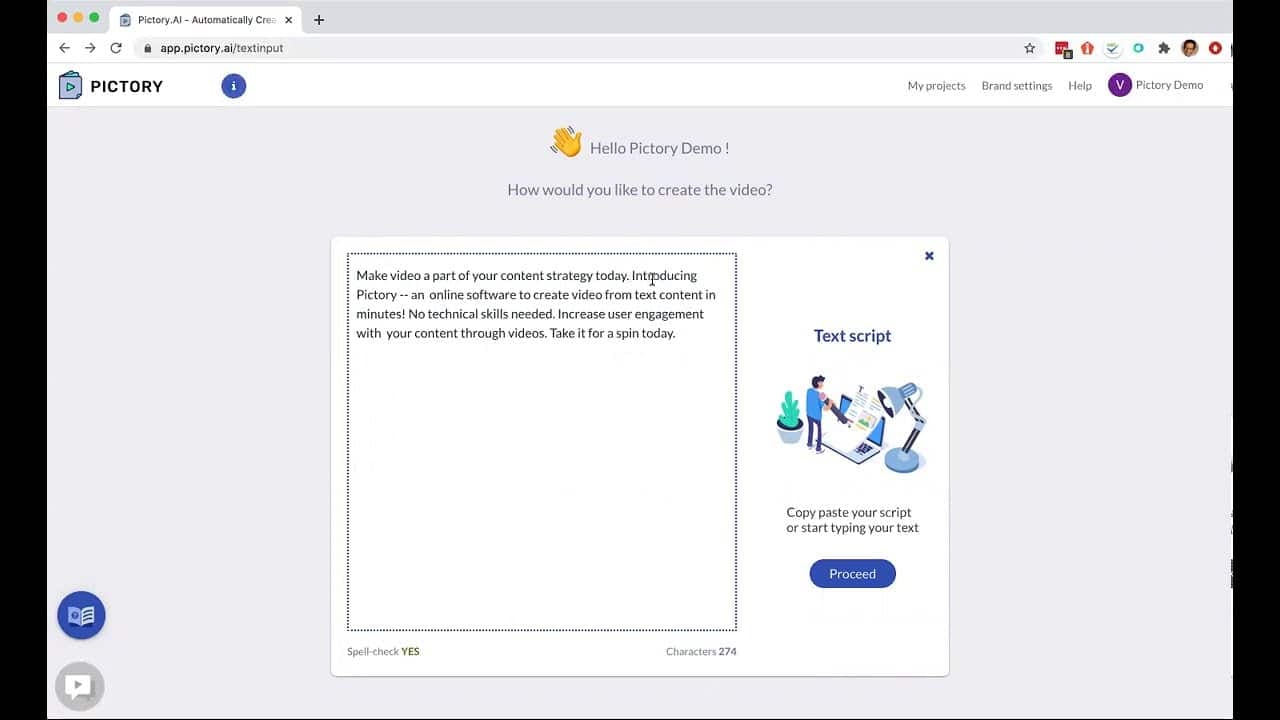Go back with the browser back arrow

[x=65, y=48]
